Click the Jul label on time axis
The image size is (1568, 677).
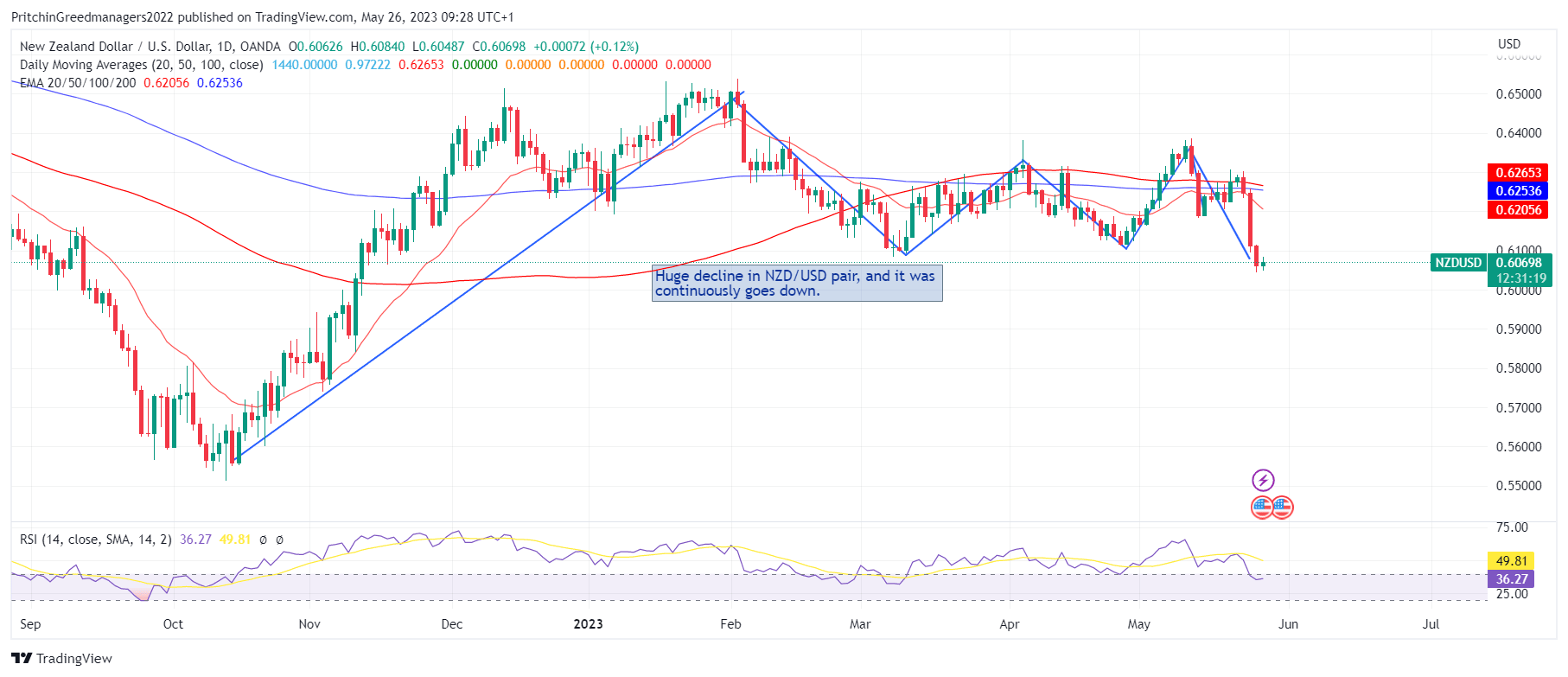click(1431, 624)
